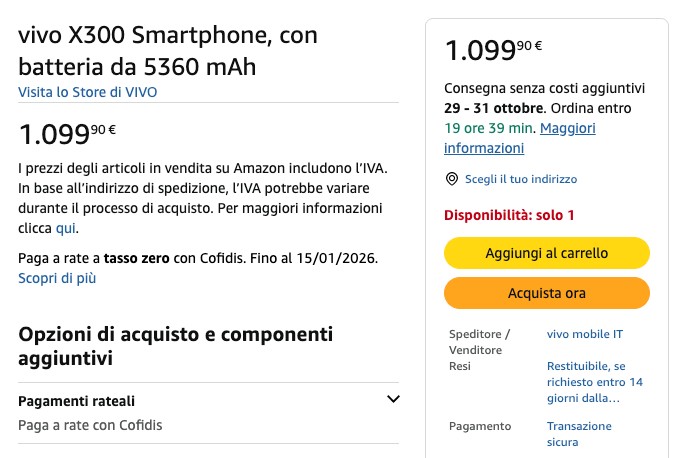Select the Pagamenti rateali heading
The width and height of the screenshot is (683, 458).
[77, 401]
